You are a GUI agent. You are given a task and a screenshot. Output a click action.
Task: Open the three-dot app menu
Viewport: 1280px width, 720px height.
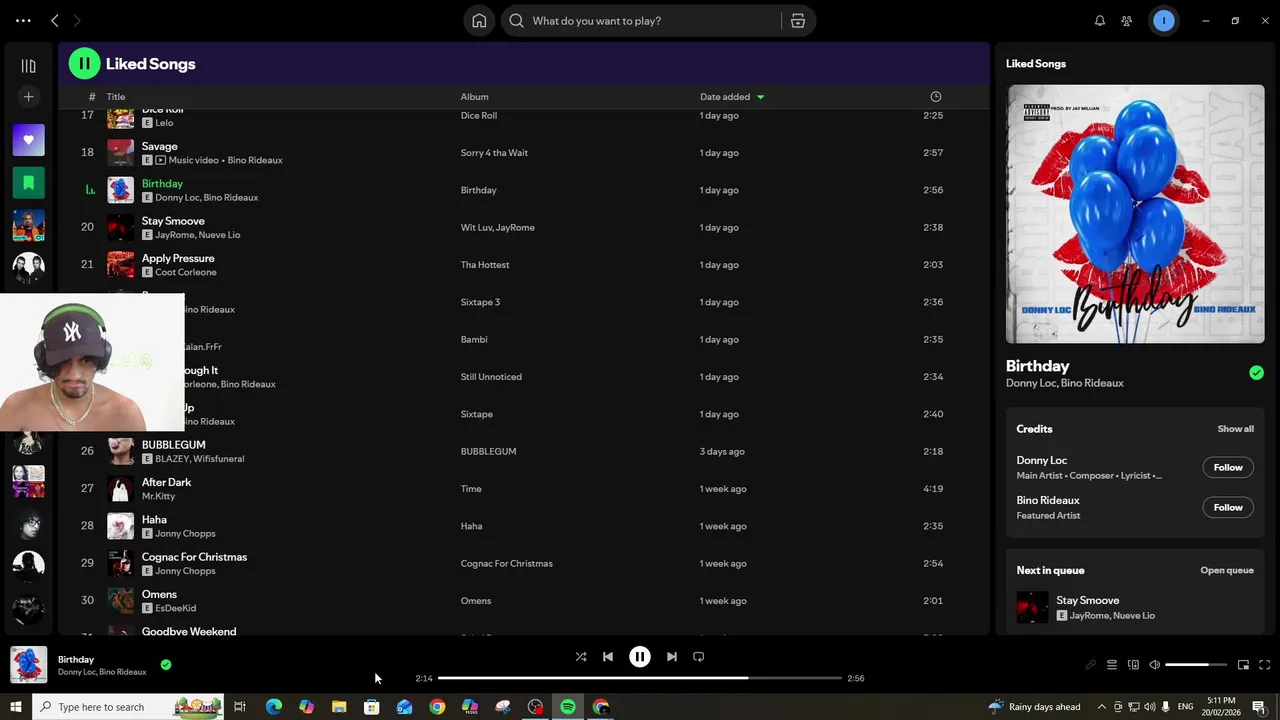pos(23,21)
